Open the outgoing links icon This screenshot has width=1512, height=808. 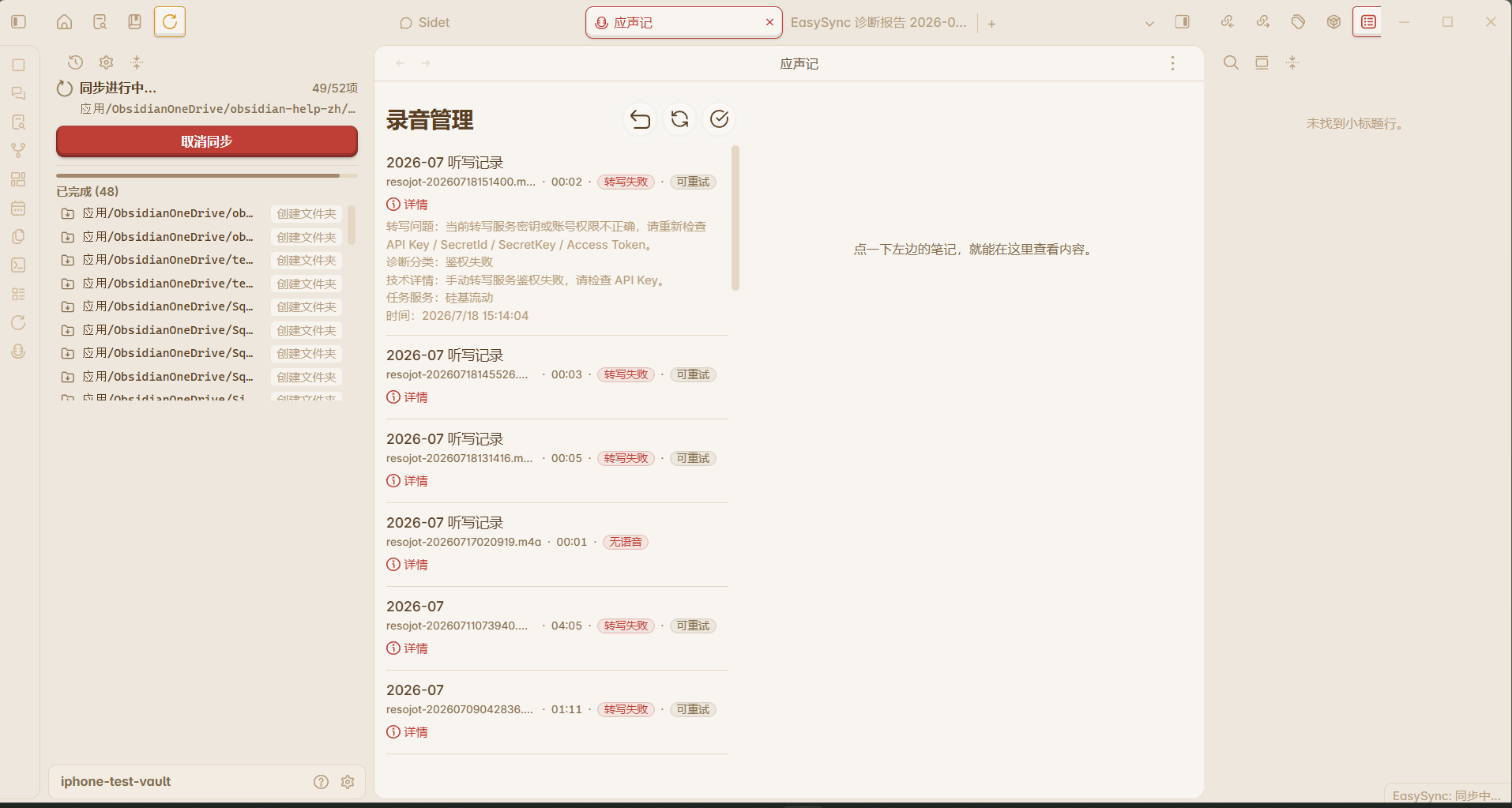coord(1263,22)
